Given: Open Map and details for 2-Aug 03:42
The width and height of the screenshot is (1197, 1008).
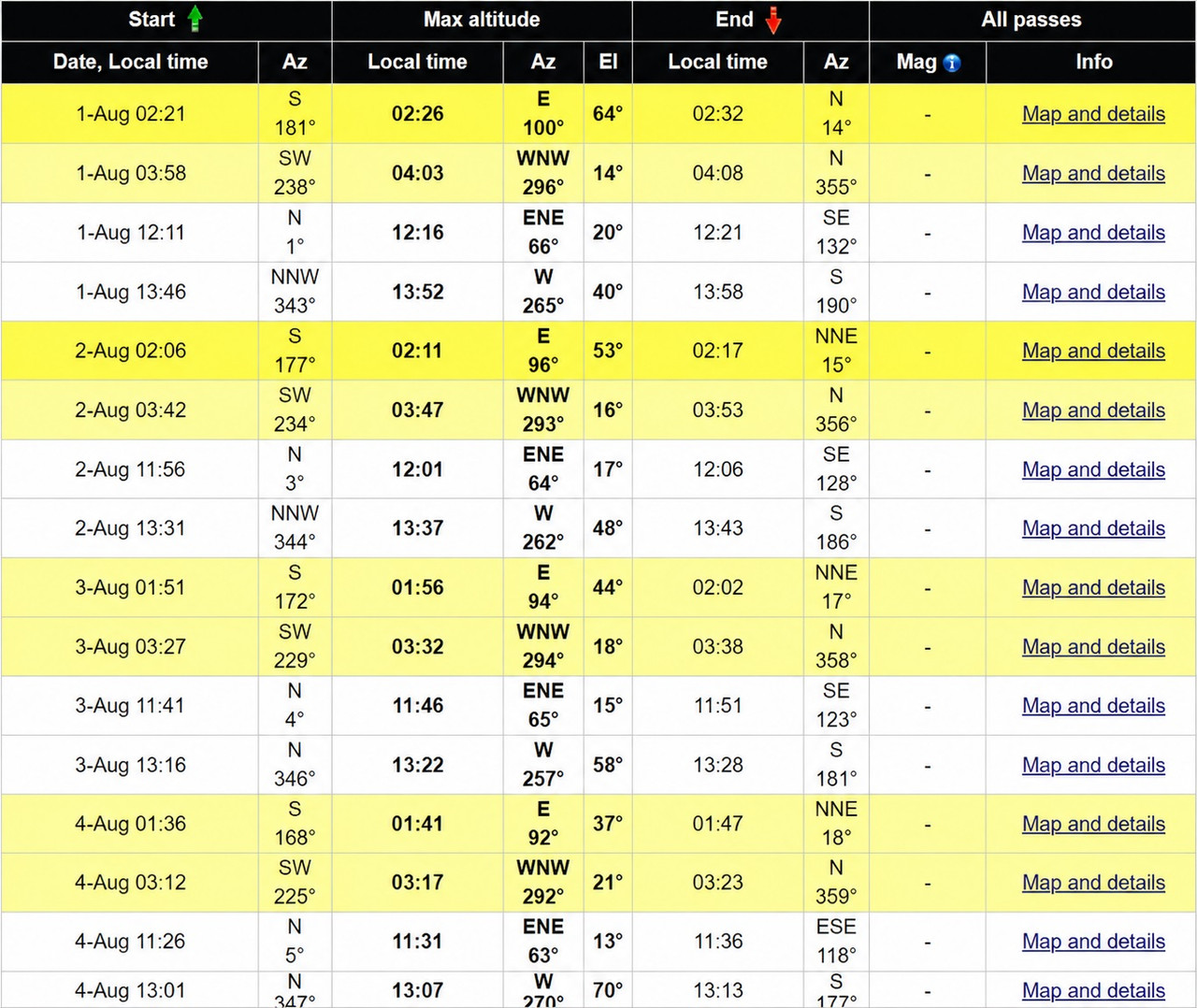Looking at the screenshot, I should click(x=1093, y=410).
